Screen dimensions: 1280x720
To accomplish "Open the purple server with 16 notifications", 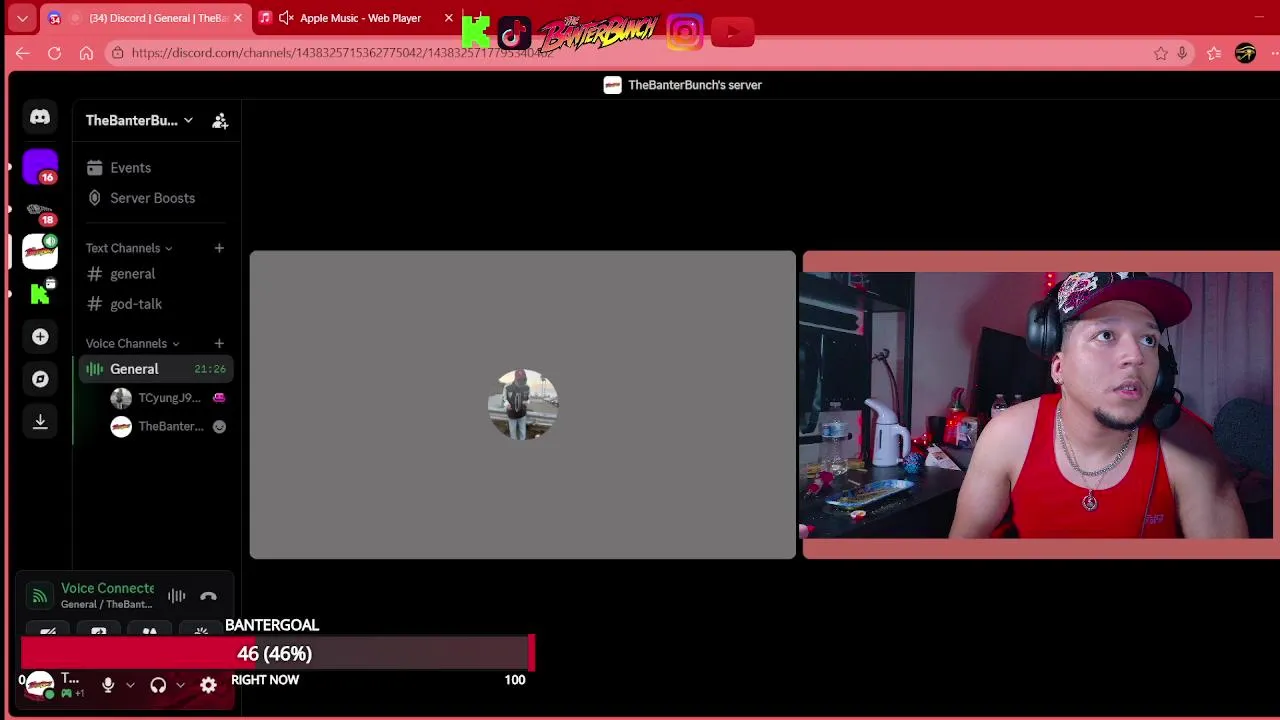I will tap(40, 166).
